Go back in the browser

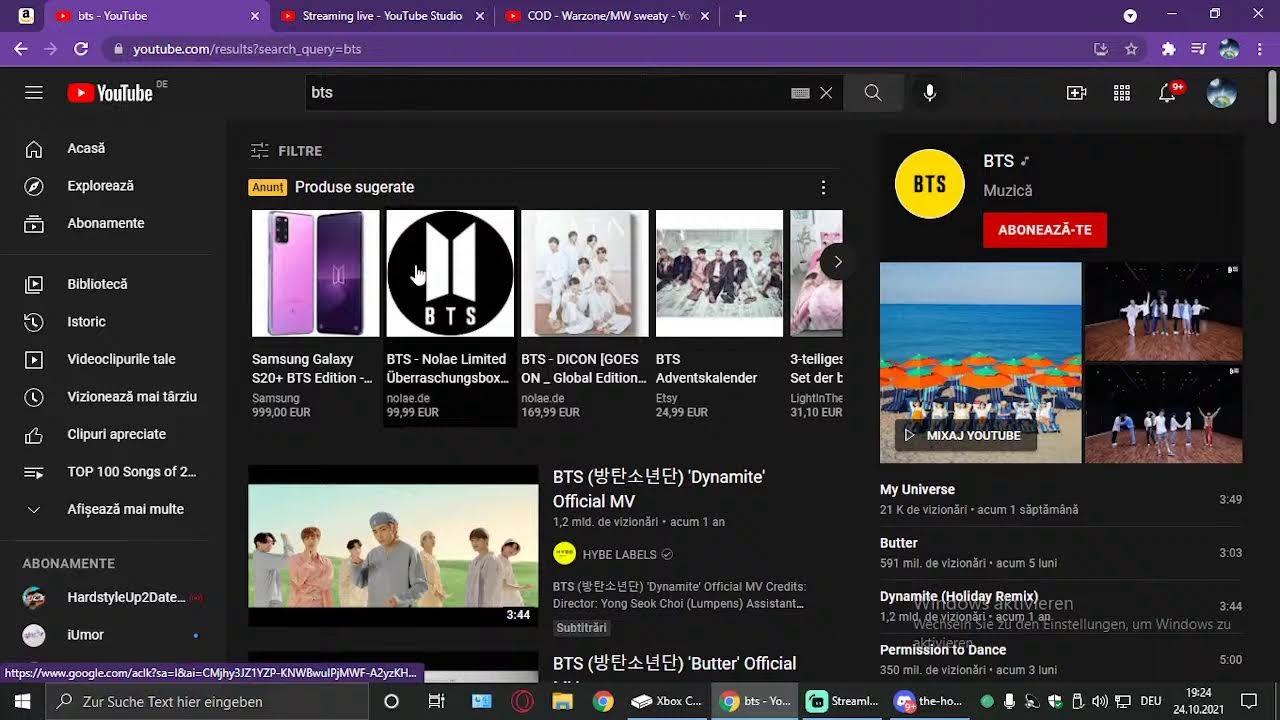click(21, 48)
